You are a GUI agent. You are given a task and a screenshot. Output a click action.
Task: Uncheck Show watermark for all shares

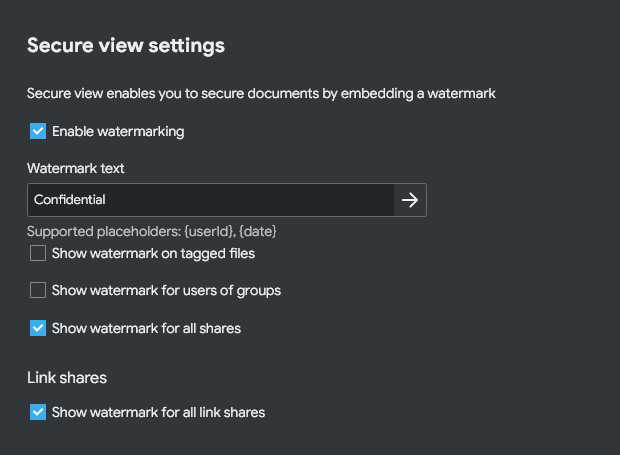click(x=38, y=328)
